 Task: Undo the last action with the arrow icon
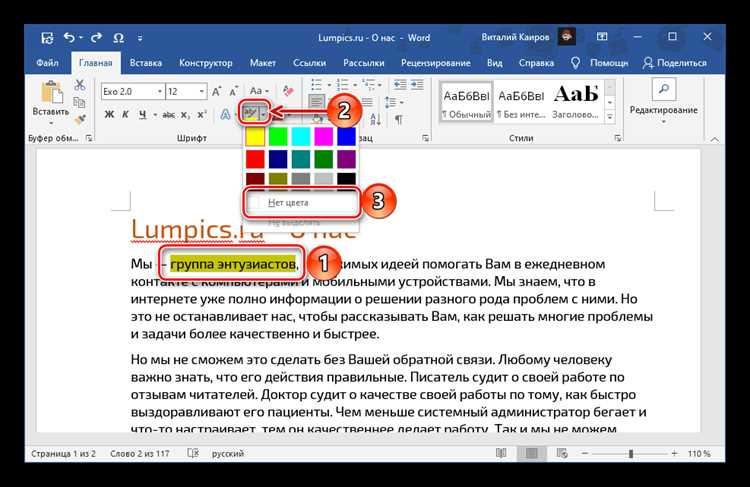[70, 37]
